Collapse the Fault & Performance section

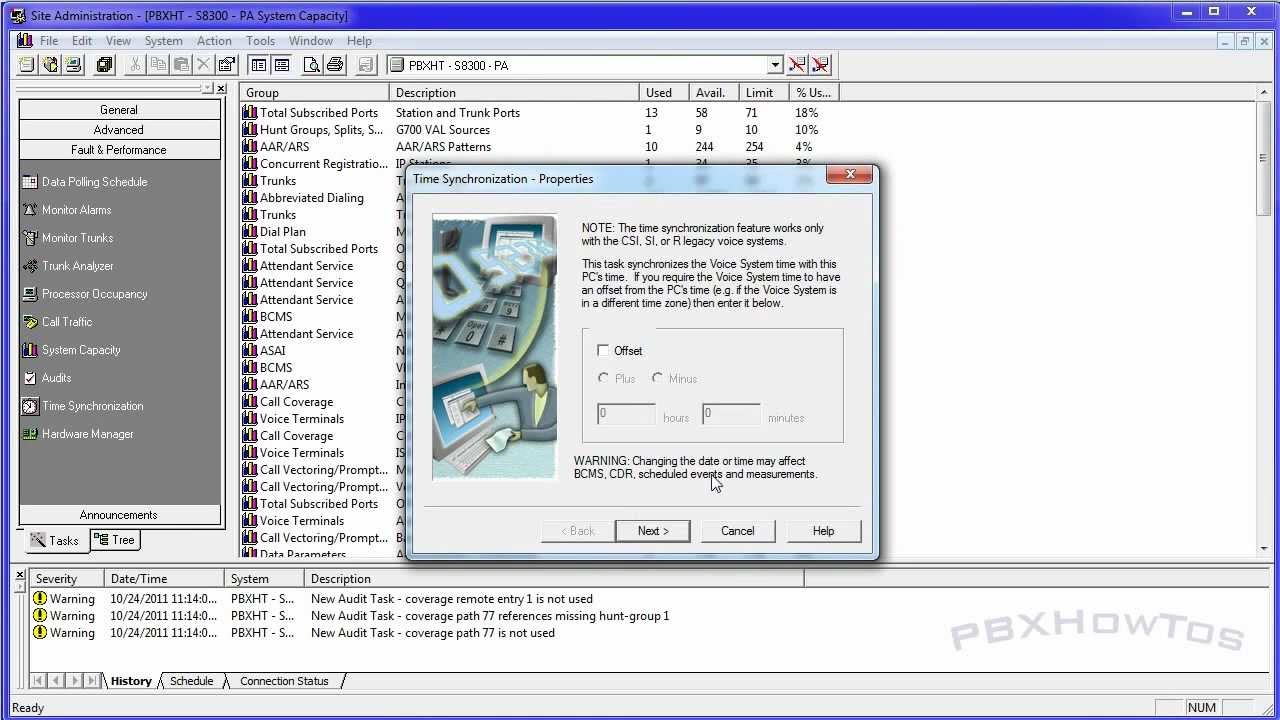click(118, 149)
